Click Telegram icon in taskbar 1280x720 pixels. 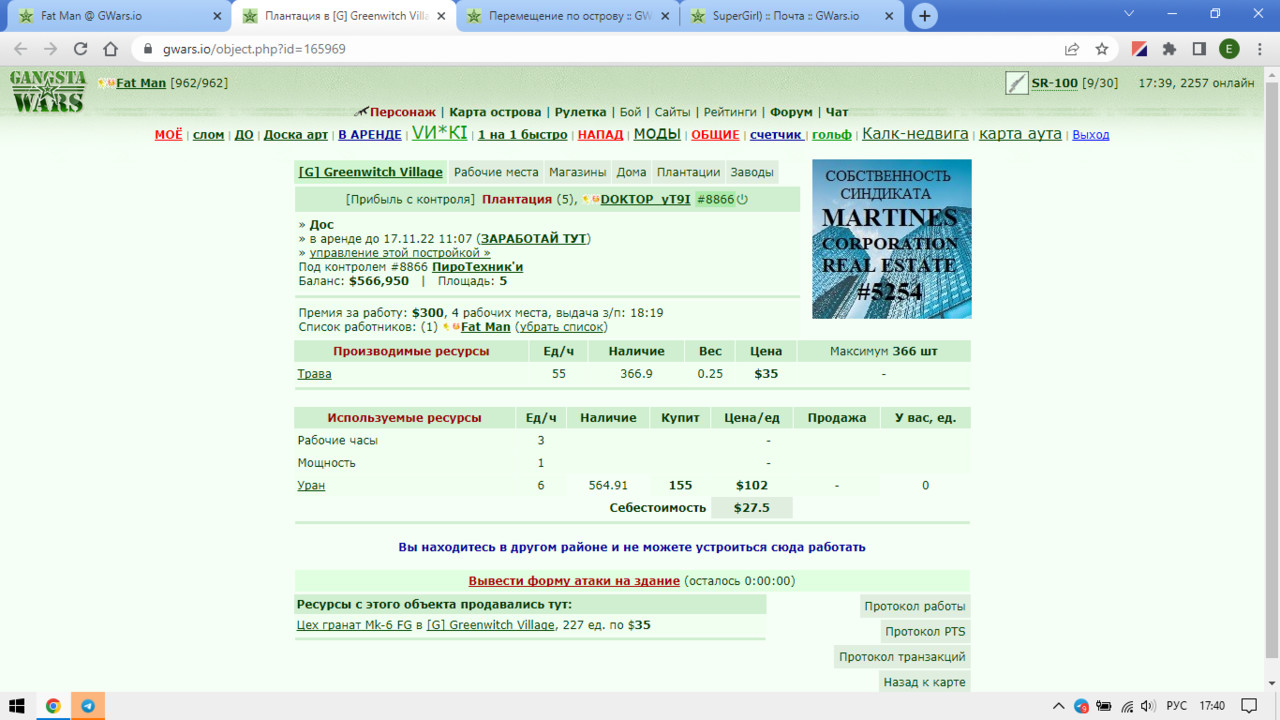pos(88,706)
